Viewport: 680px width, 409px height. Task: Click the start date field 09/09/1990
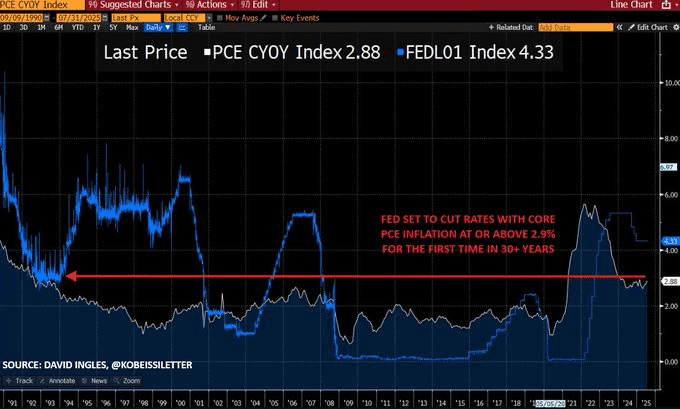(x=21, y=18)
